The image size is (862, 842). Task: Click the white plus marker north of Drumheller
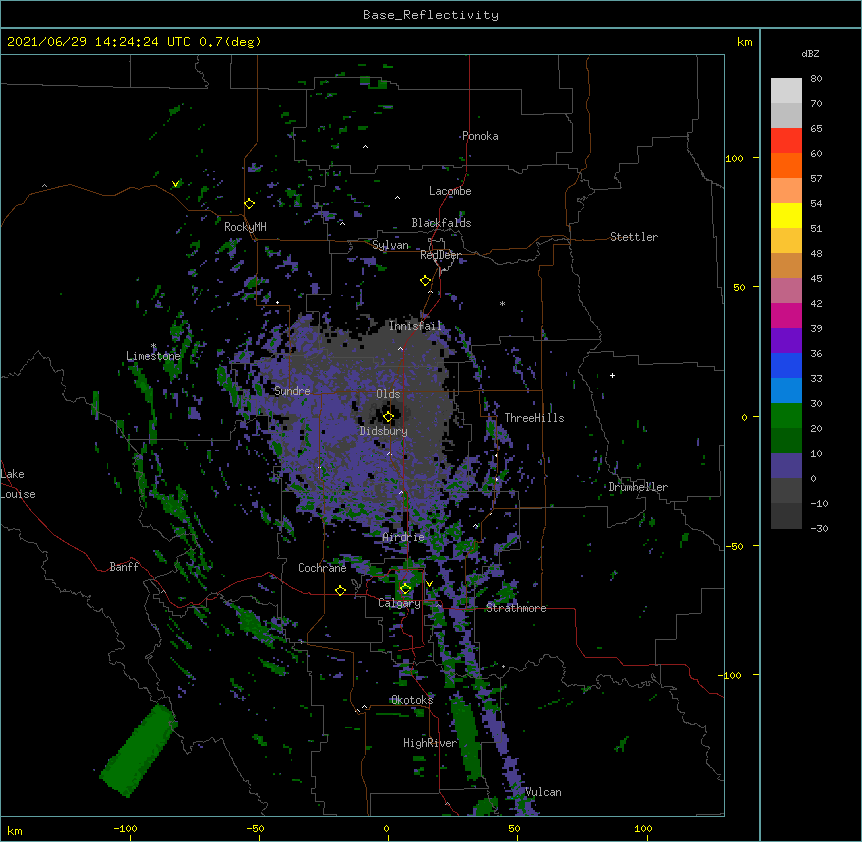coord(612,375)
